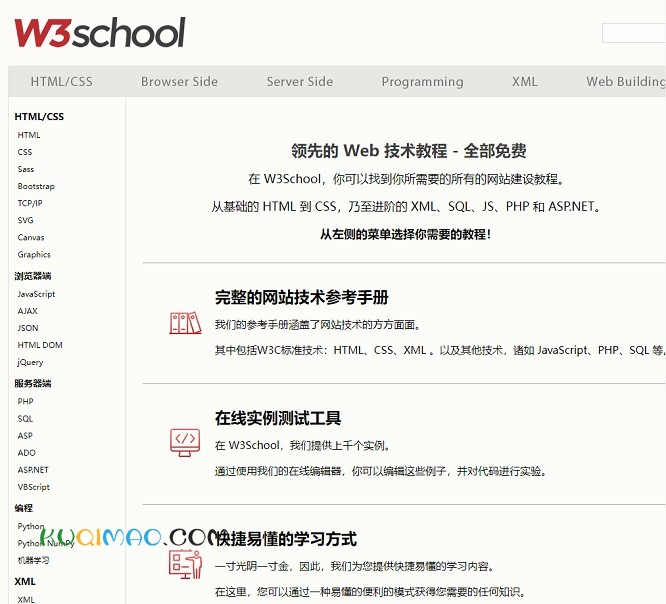Click the 在线实例测试工具 heading
The height and width of the screenshot is (604, 666).
pos(278,418)
